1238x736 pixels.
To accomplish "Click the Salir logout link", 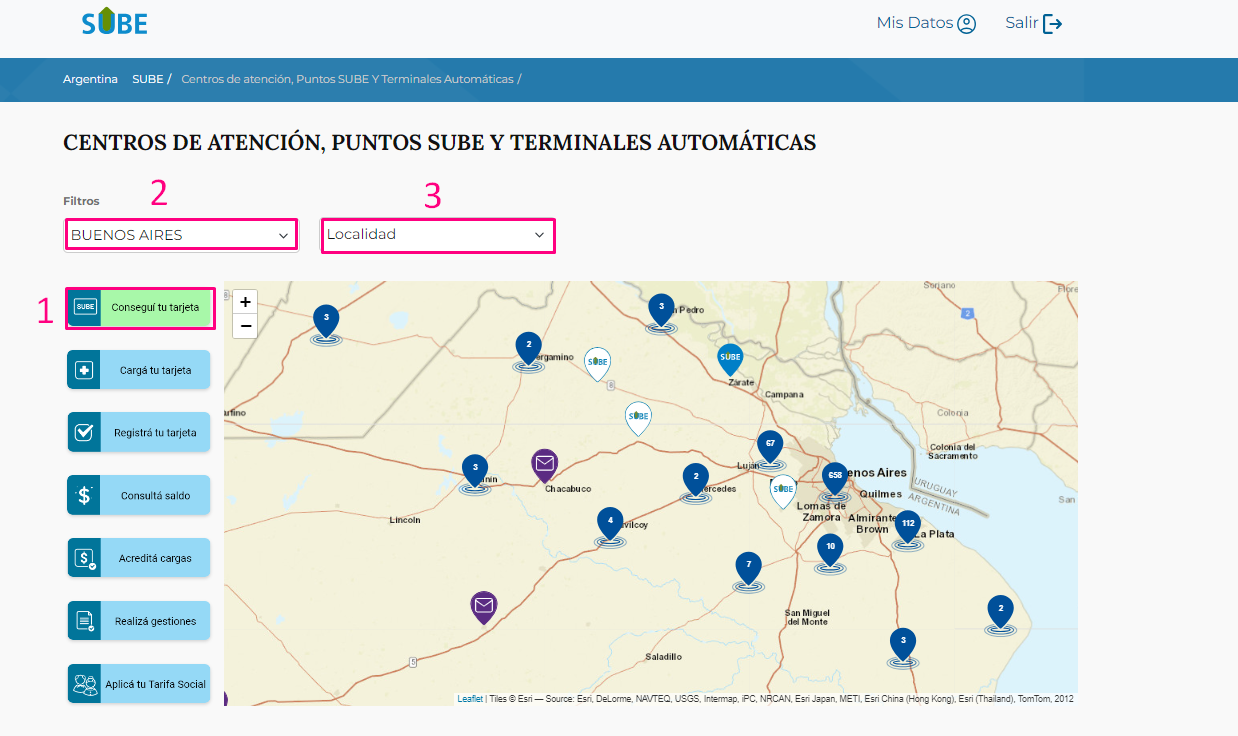I will click(1034, 23).
